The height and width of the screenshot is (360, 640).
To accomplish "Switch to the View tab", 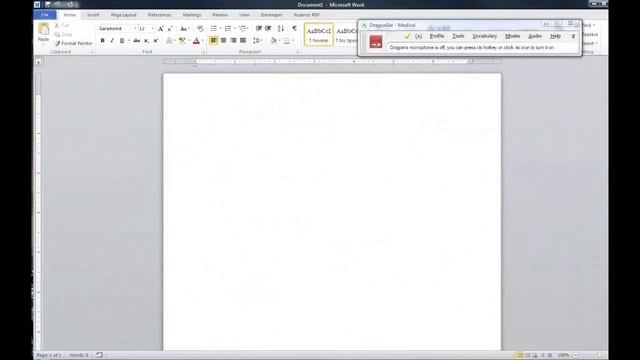I will pyautogui.click(x=244, y=15).
